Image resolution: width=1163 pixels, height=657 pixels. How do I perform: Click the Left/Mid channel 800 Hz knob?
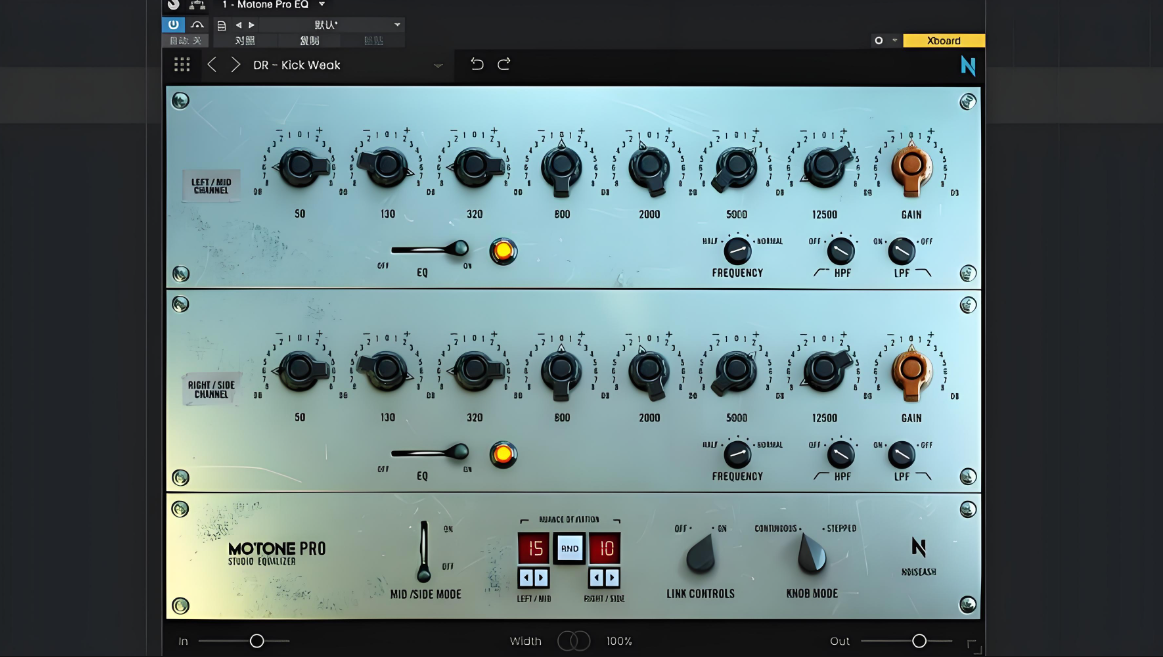point(561,168)
